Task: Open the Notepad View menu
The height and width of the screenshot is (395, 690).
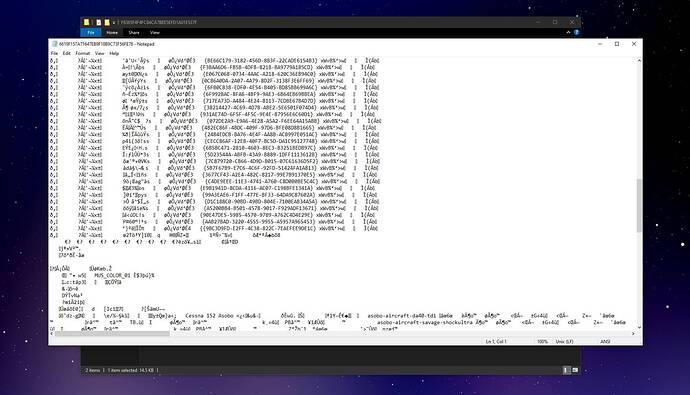Action: coord(100,53)
